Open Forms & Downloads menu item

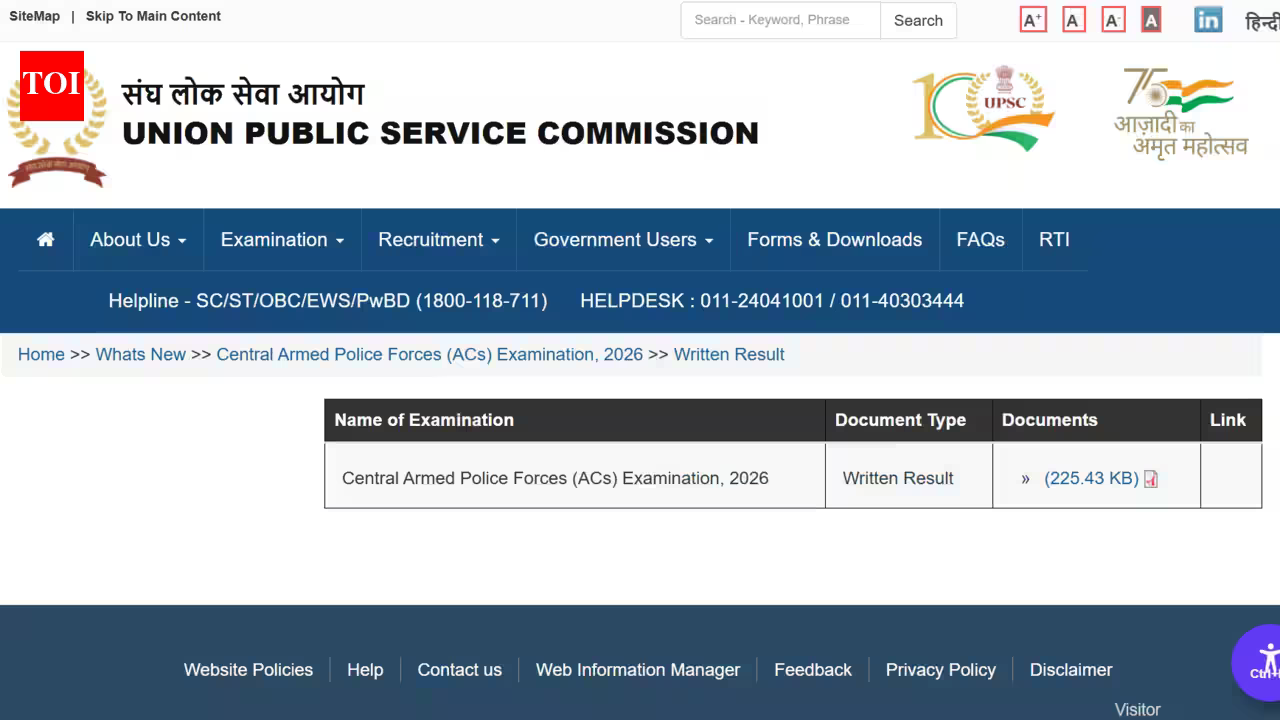(x=835, y=240)
